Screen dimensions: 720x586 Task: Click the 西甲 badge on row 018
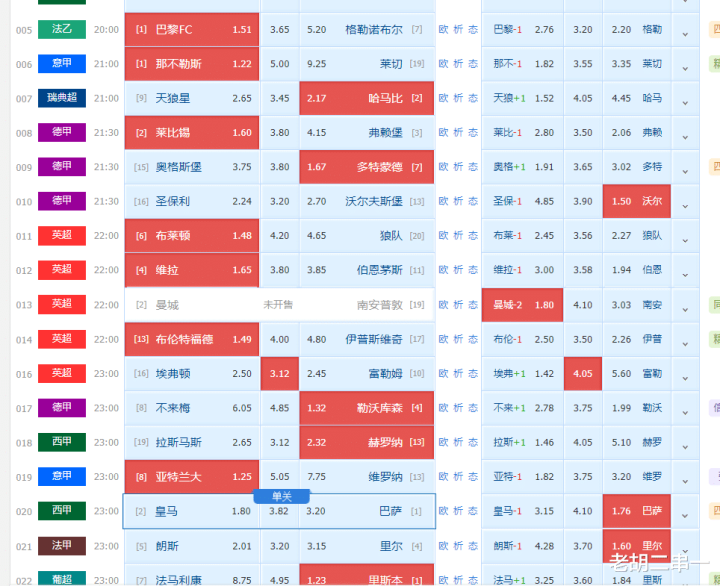click(x=62, y=442)
